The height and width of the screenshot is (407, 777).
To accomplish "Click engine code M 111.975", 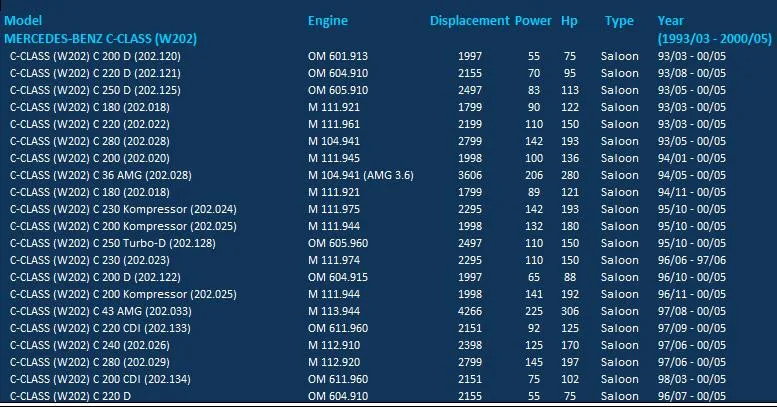I will pos(334,209).
